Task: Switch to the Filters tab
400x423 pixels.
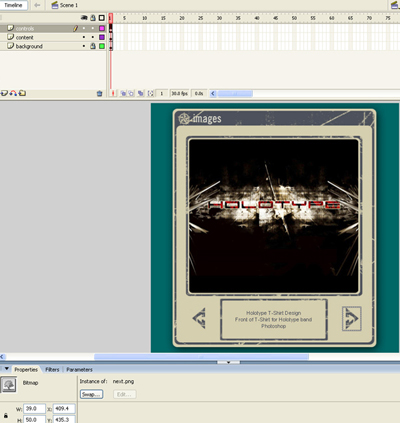Action: (x=52, y=369)
